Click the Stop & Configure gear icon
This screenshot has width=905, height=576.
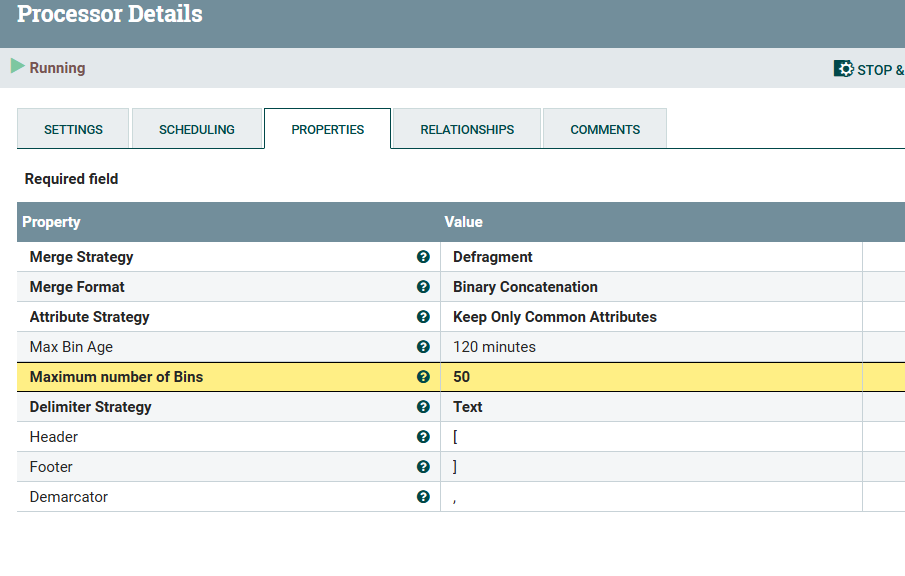(843, 69)
